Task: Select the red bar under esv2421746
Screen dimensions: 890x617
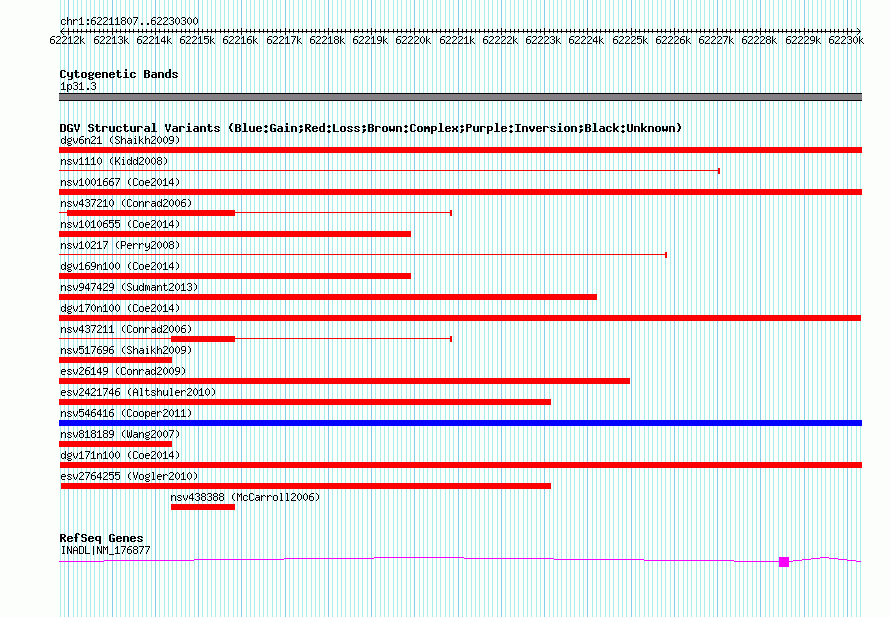Action: click(x=305, y=402)
